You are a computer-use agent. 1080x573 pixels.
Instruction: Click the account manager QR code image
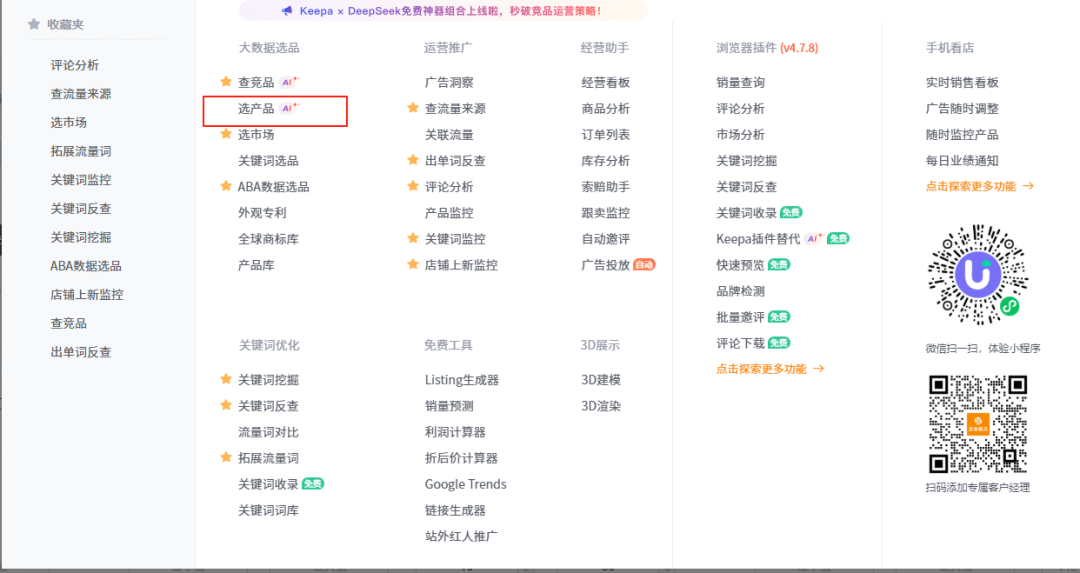977,424
